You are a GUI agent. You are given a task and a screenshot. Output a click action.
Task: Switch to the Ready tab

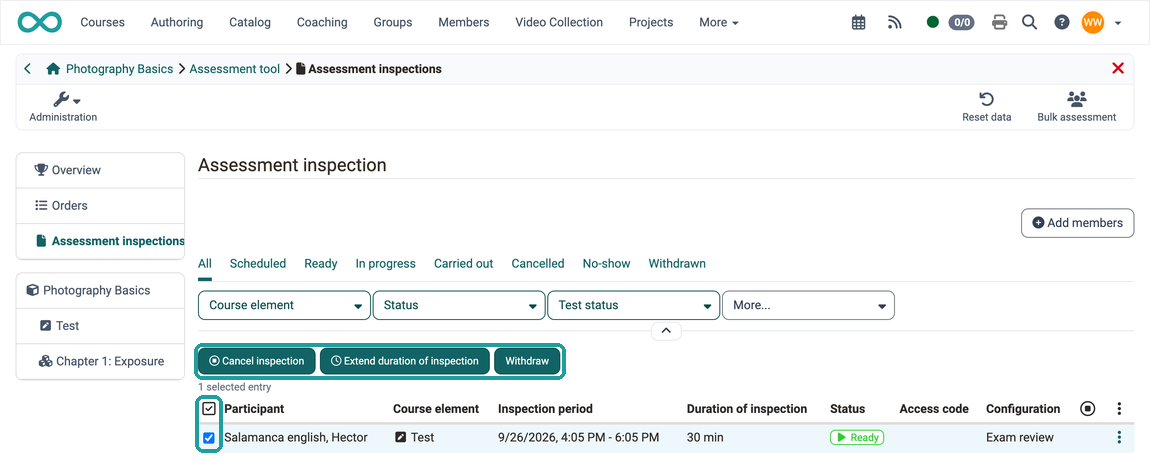tap(321, 263)
